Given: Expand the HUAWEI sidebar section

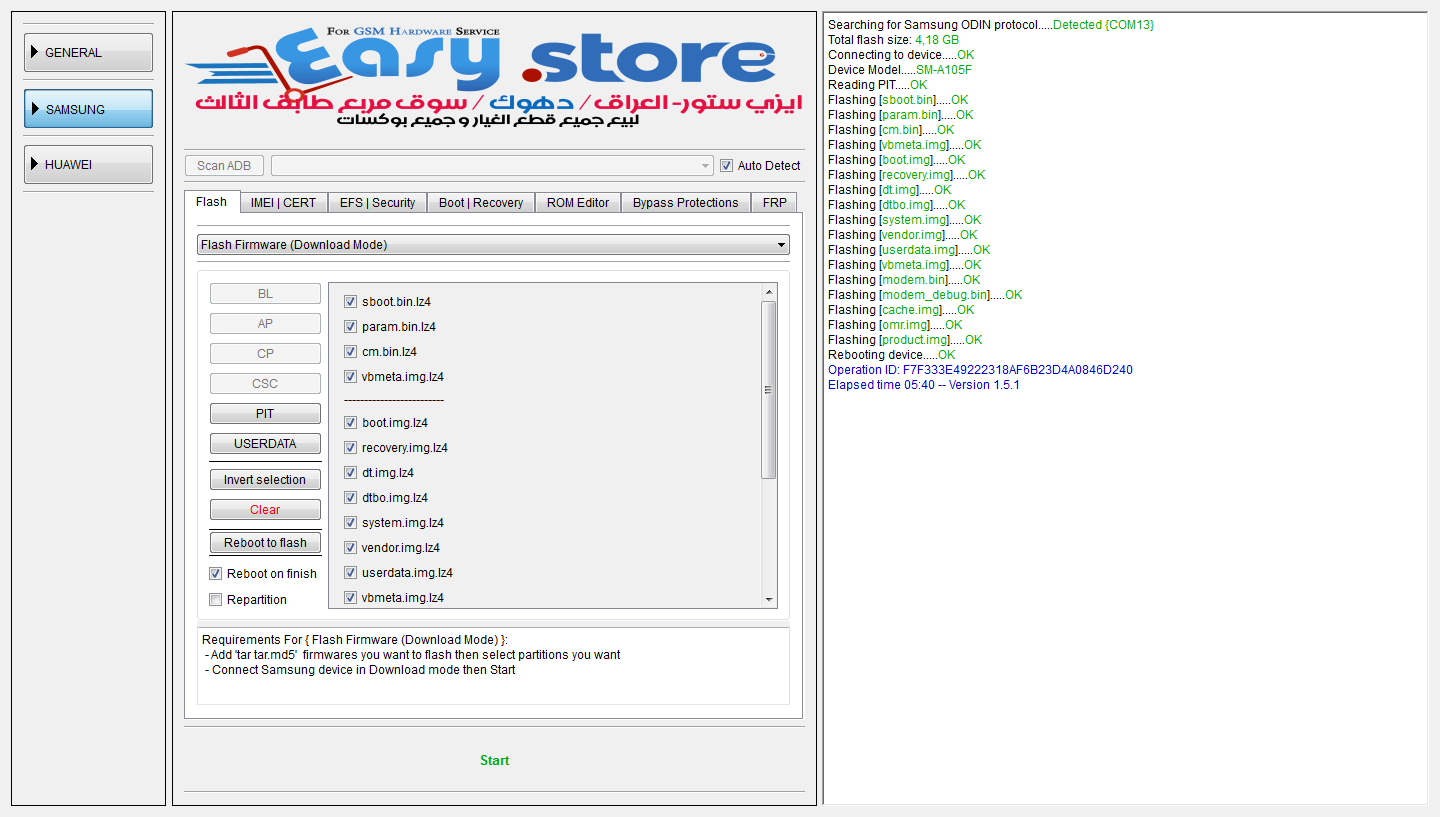Looking at the screenshot, I should [88, 165].
